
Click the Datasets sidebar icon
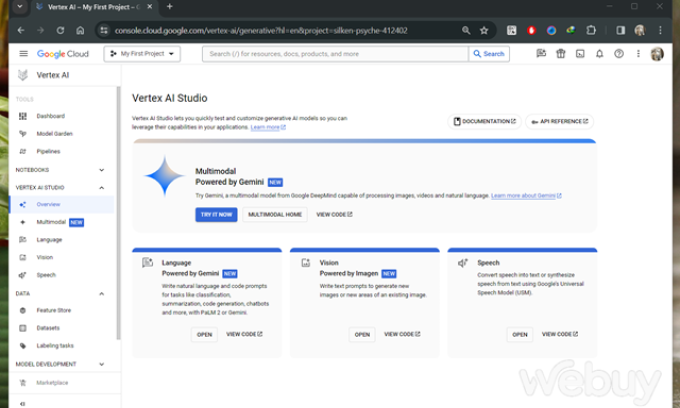pyautogui.click(x=23, y=328)
